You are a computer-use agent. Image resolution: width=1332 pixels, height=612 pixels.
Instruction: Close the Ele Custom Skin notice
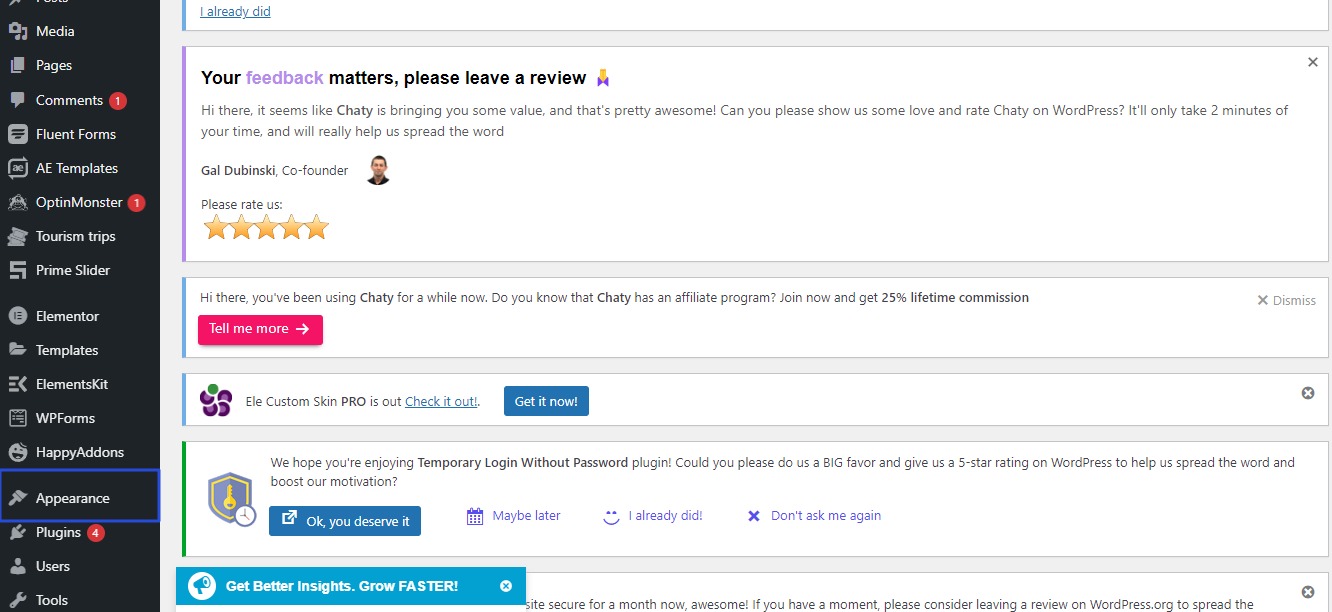pos(1308,393)
